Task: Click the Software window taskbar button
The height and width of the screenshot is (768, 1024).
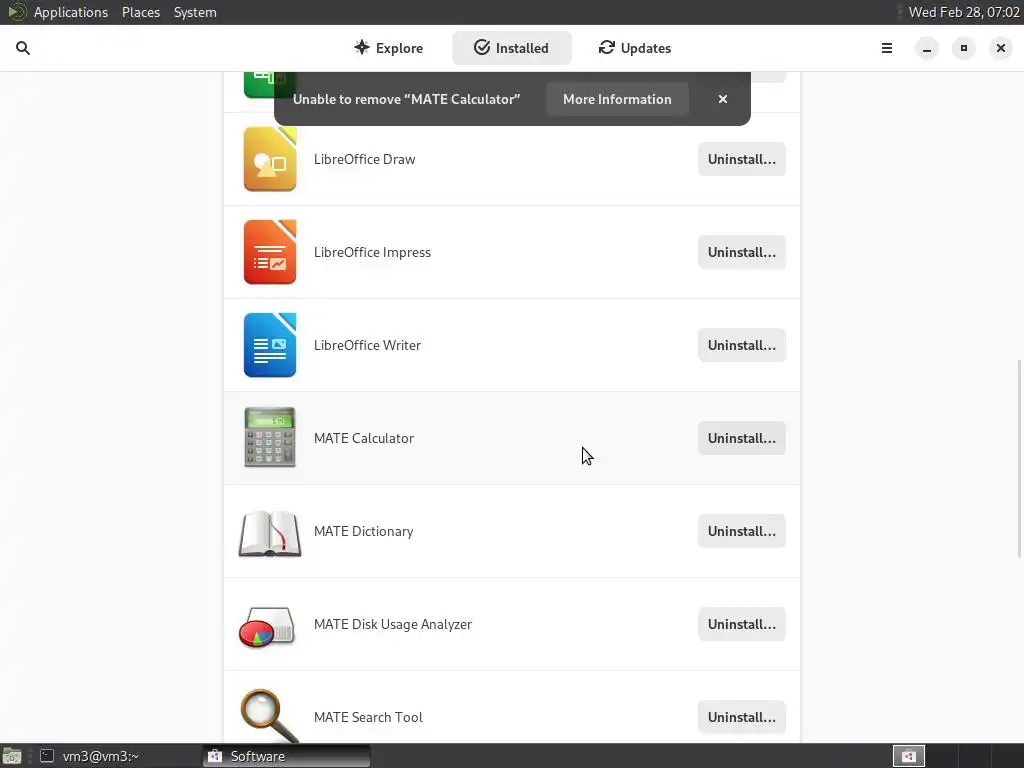Action: 287,756
